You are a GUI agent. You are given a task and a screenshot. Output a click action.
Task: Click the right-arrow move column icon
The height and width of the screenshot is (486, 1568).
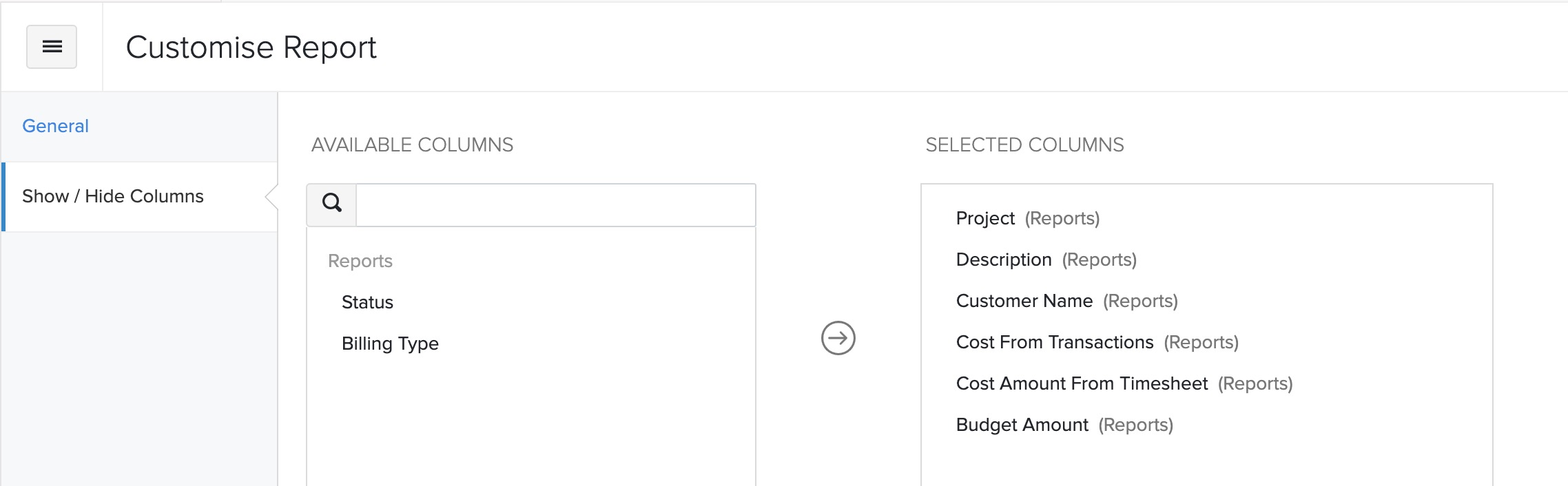click(838, 338)
